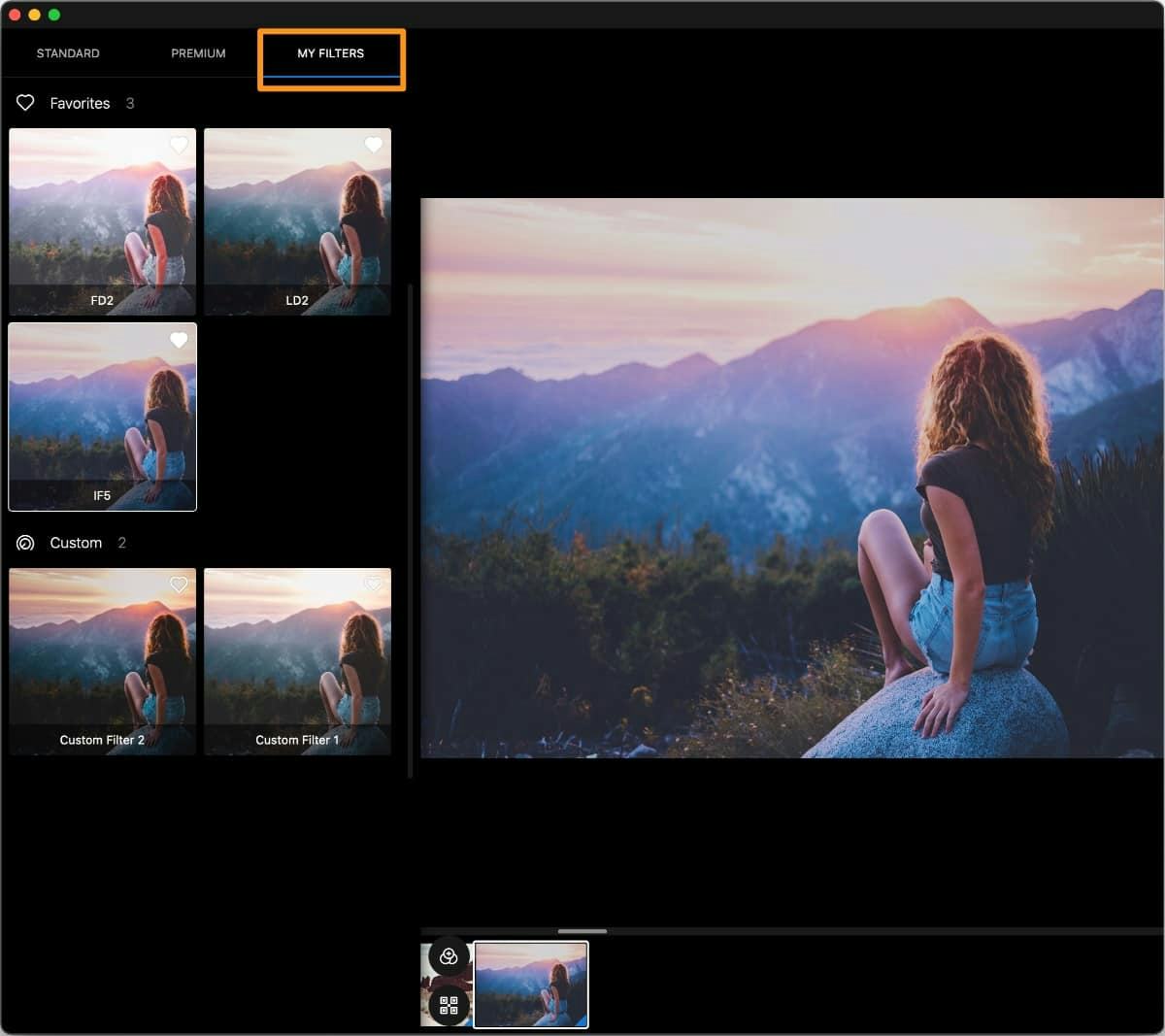Unfavorite the IF5 filter

pos(180,340)
